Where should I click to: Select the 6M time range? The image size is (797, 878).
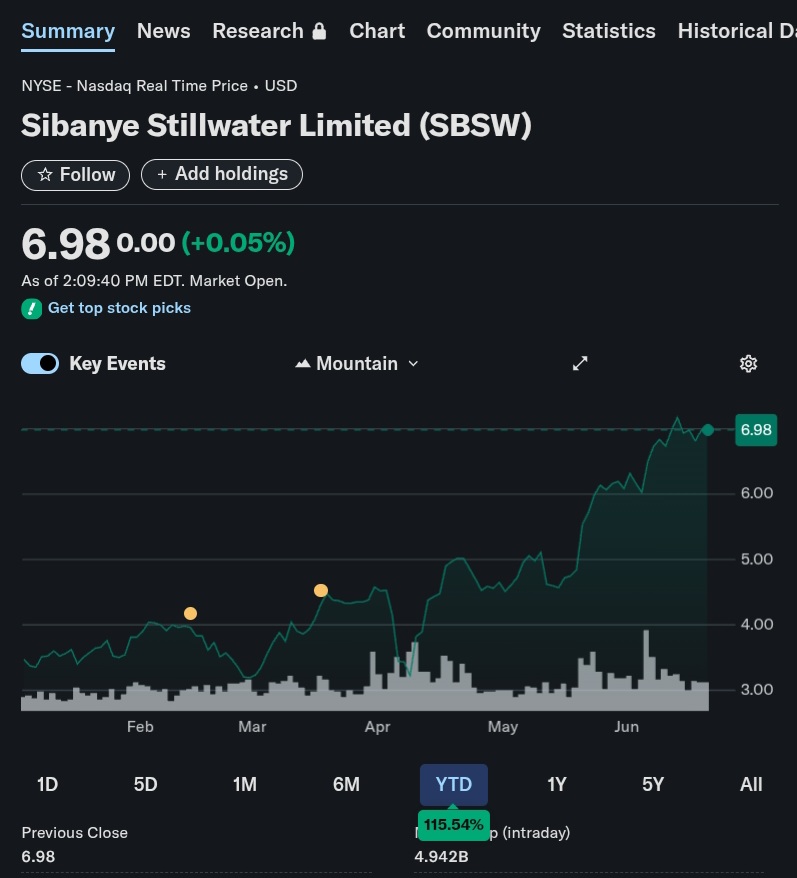(346, 784)
